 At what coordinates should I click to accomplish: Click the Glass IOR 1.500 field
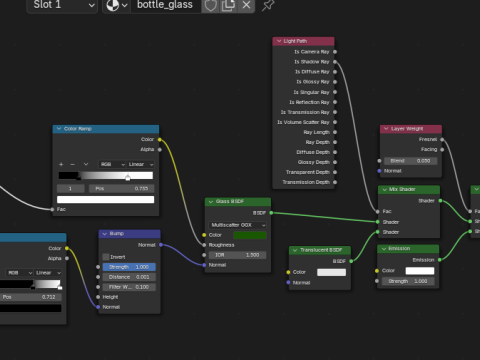238,255
